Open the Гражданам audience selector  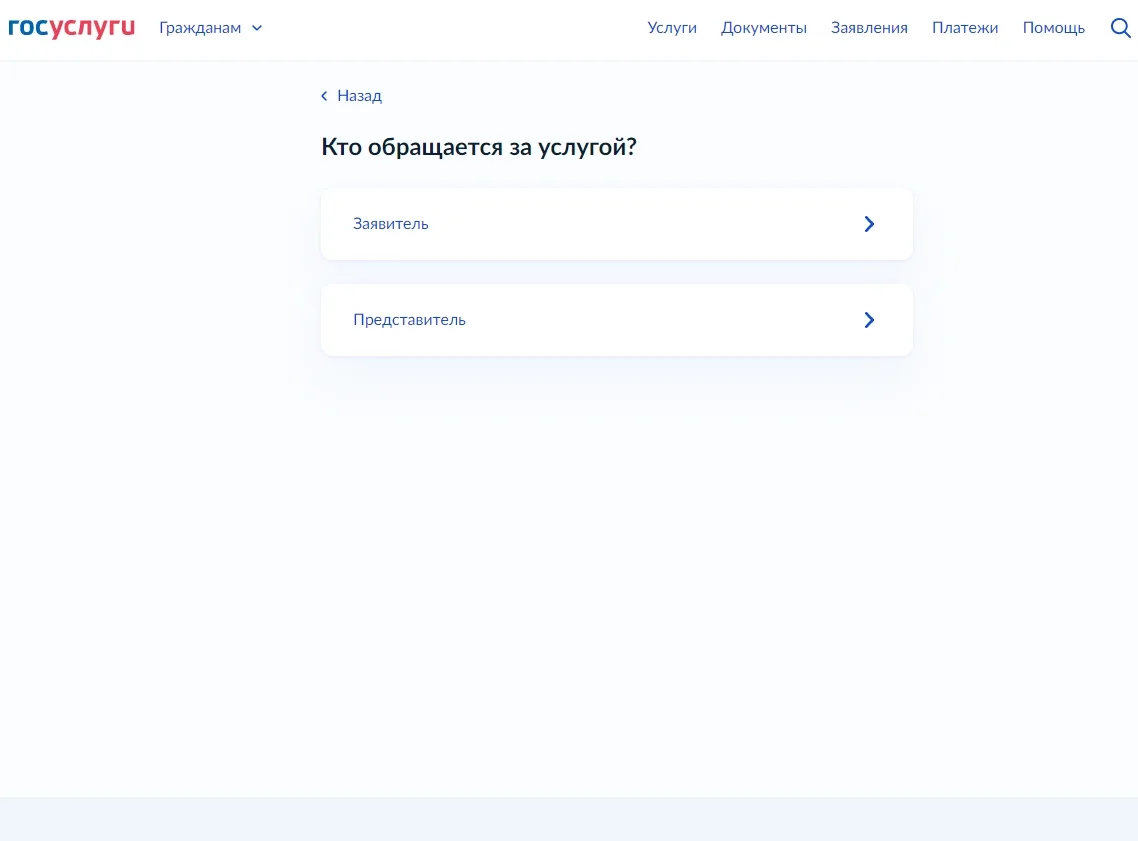point(200,28)
